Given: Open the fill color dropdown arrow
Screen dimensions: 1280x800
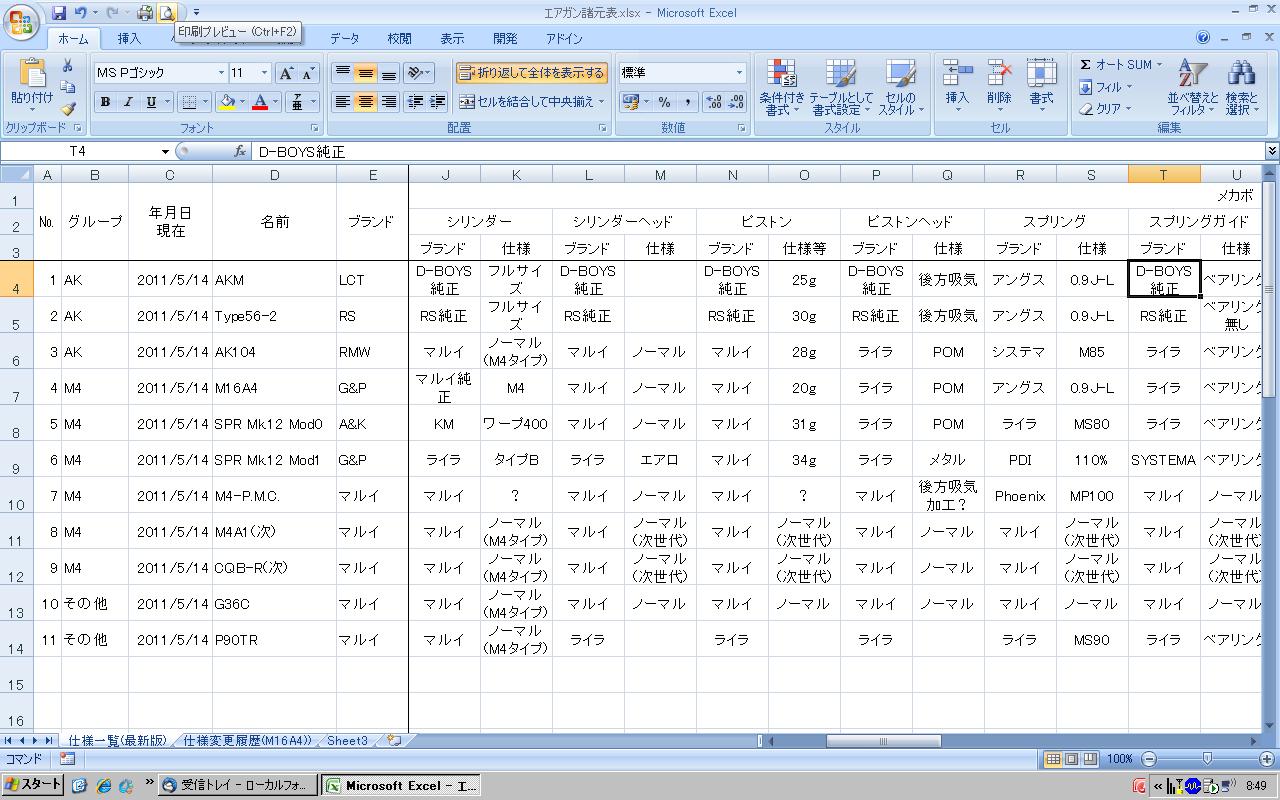Looking at the screenshot, I should tap(243, 102).
